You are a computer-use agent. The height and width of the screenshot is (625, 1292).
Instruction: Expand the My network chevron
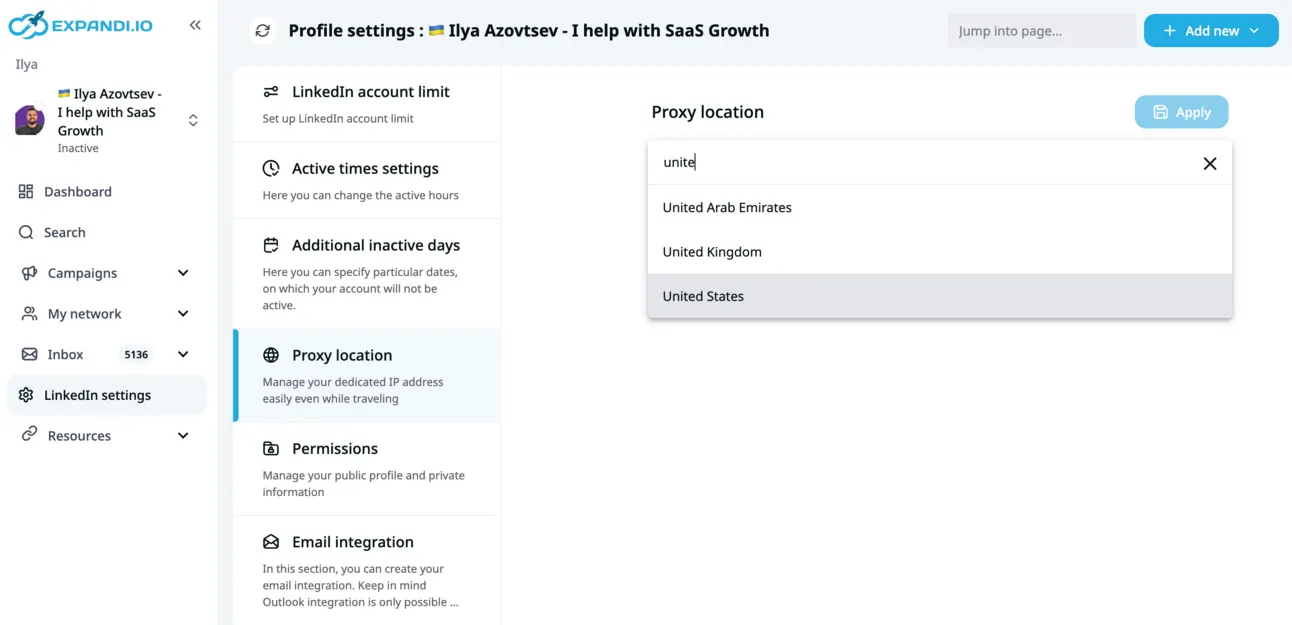[x=183, y=313]
